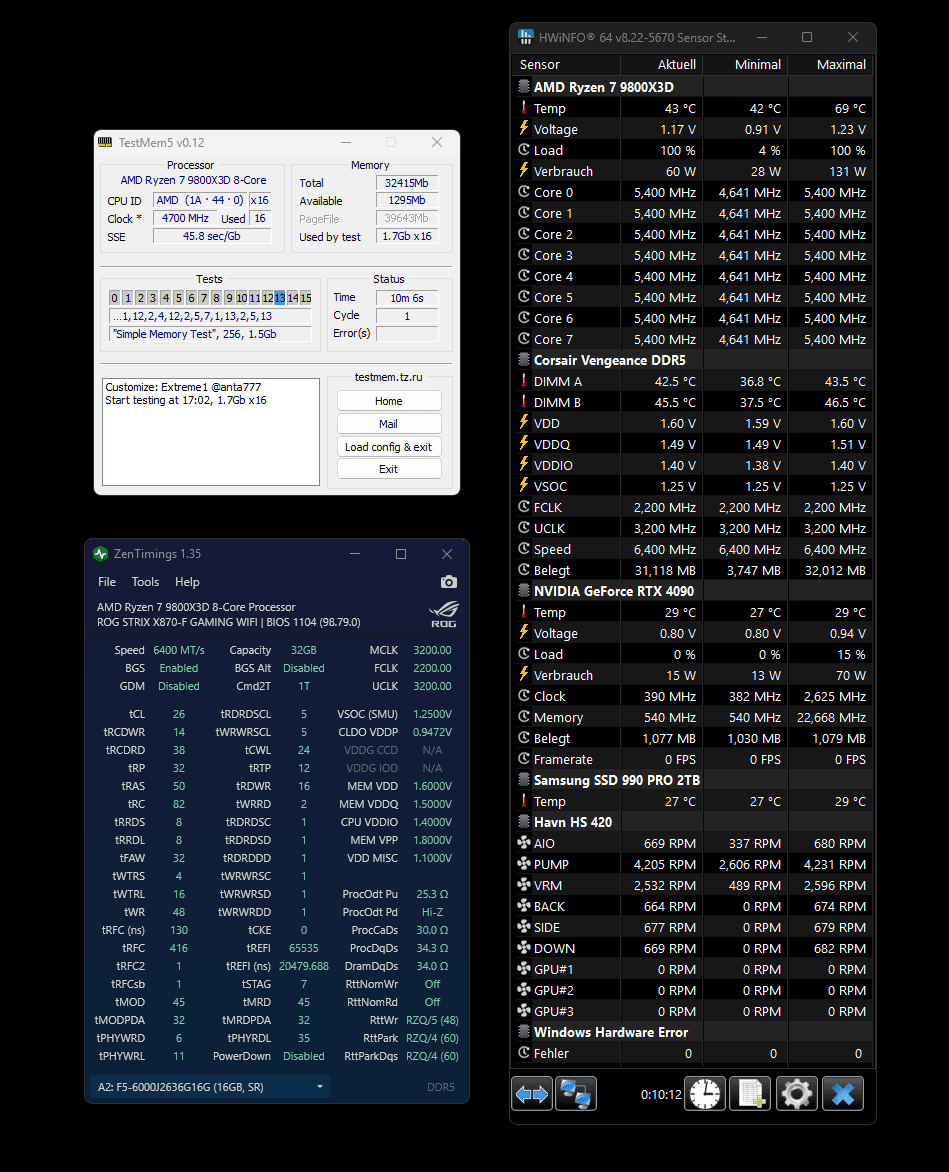Click the ZenTimings app title icon
The image size is (949, 1172).
point(101,554)
